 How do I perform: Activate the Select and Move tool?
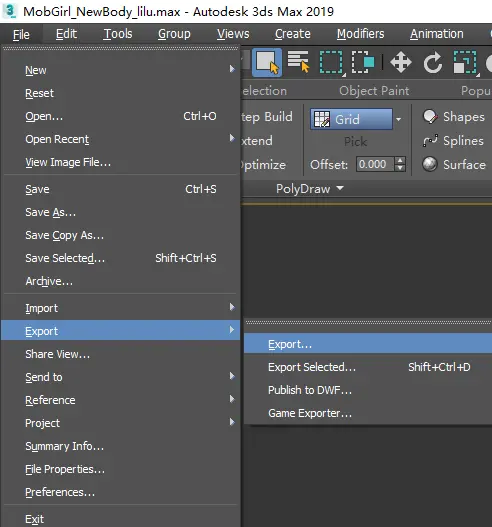[x=401, y=62]
